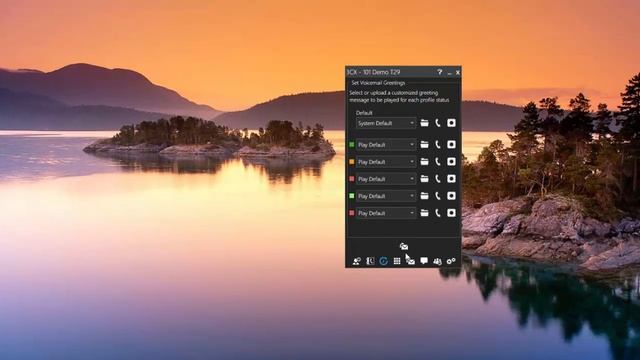640x360 pixels.
Task: Open the presence/contacts icon in the bottom toolbar
Action: tap(356, 261)
